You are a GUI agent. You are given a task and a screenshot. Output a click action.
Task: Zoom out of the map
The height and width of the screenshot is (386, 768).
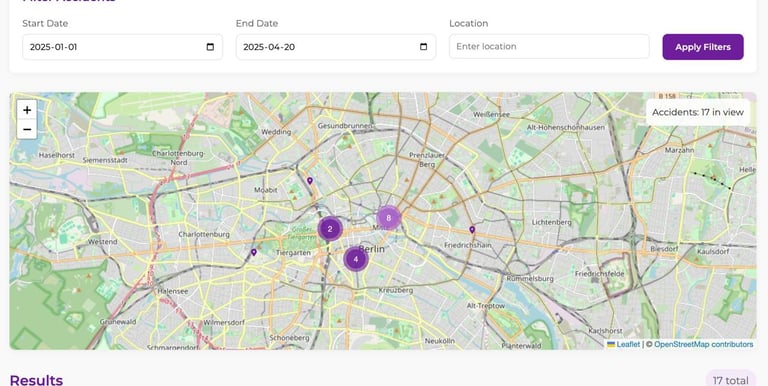click(27, 129)
